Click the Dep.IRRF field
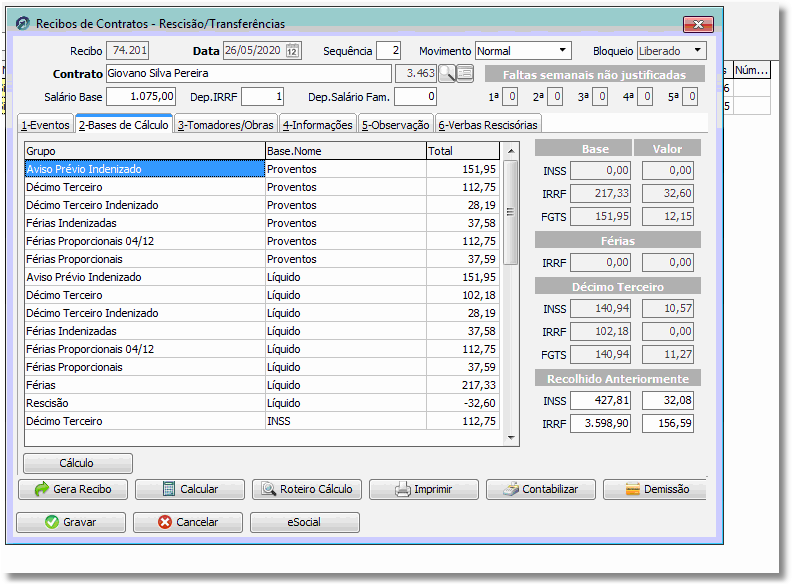 pyautogui.click(x=262, y=97)
